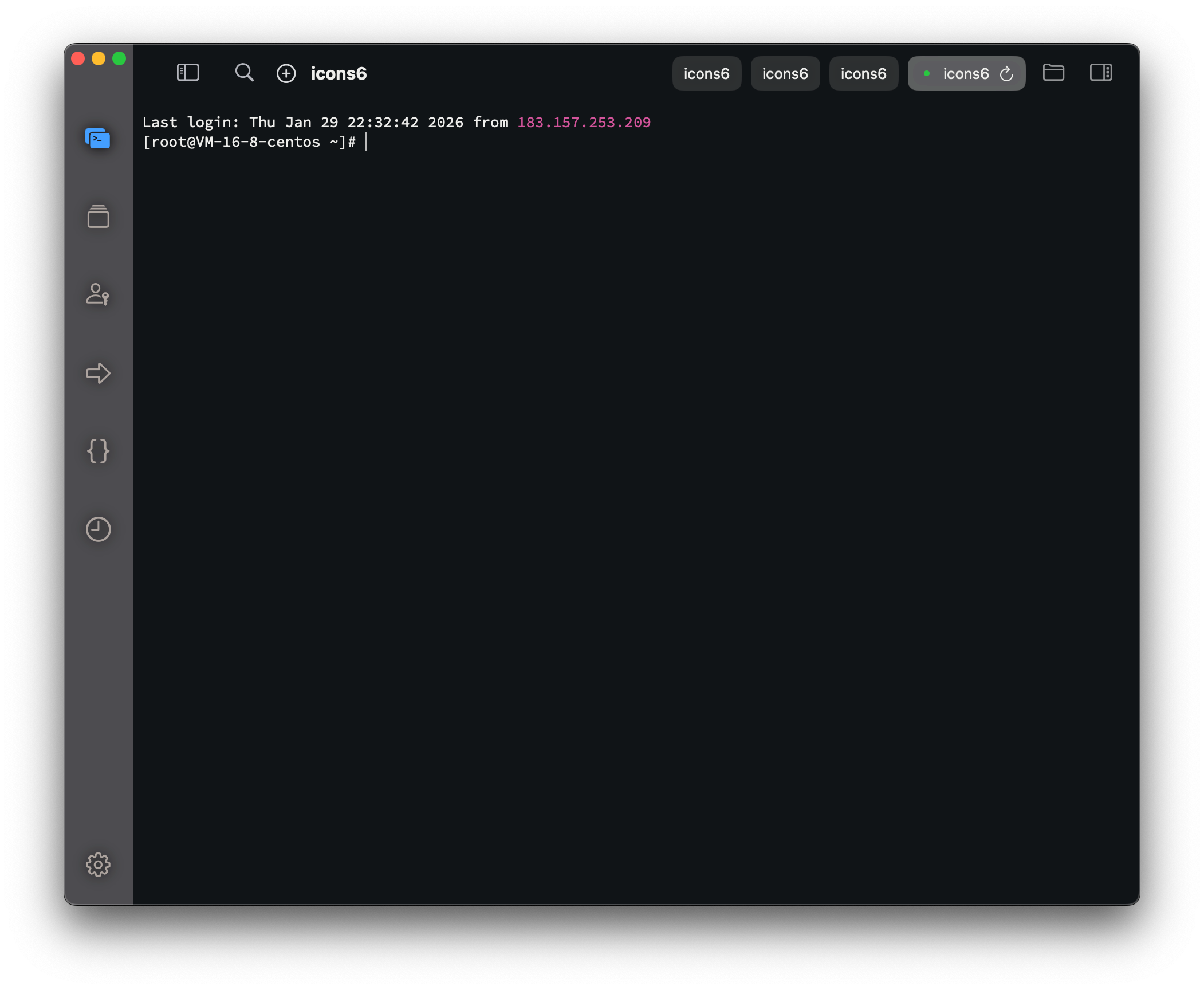Enable split-pane view from the toolbar
Image resolution: width=1204 pixels, height=990 pixels.
coord(1100,73)
